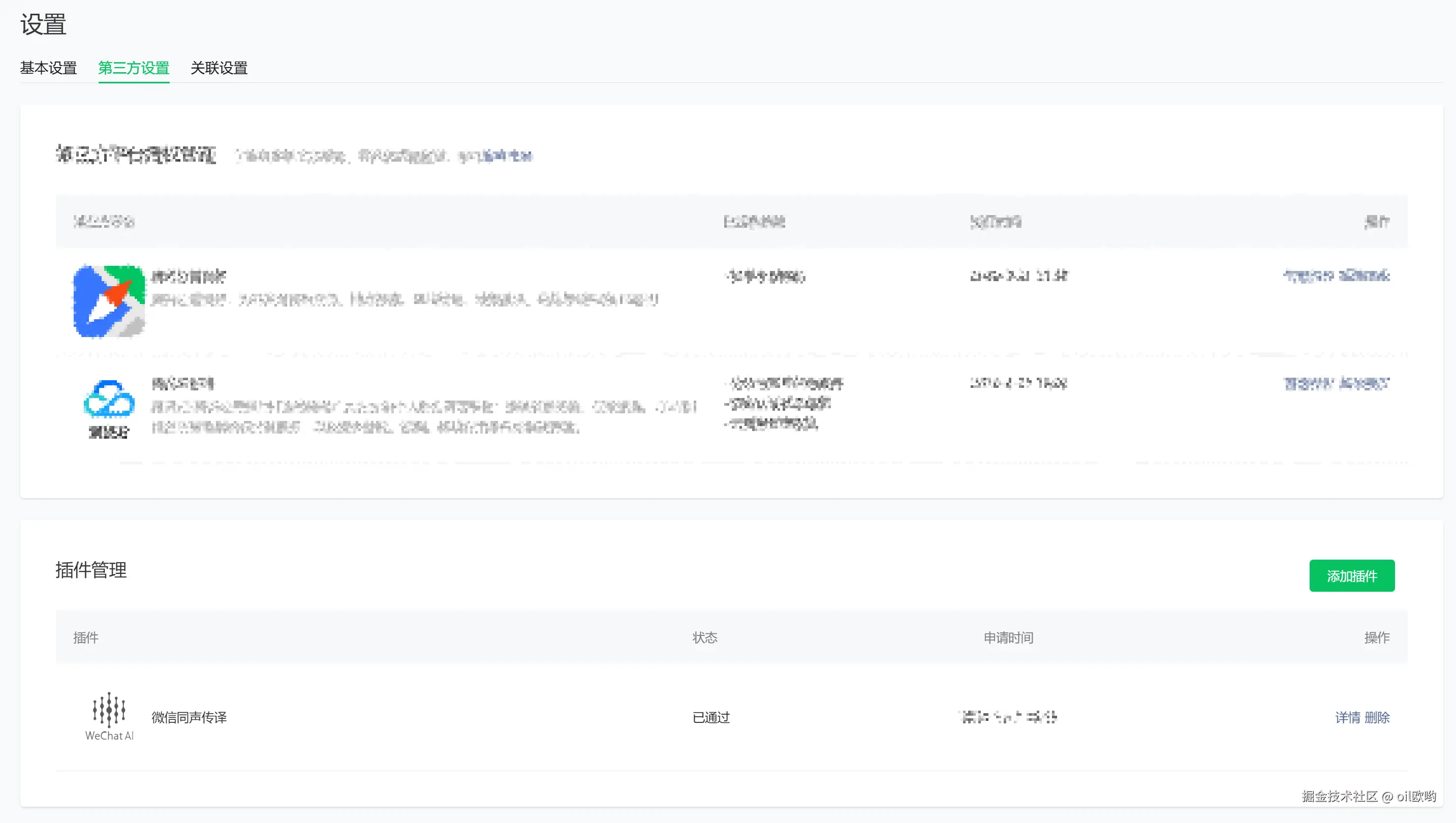Click the 已通过 status text
1456x823 pixels.
point(711,717)
